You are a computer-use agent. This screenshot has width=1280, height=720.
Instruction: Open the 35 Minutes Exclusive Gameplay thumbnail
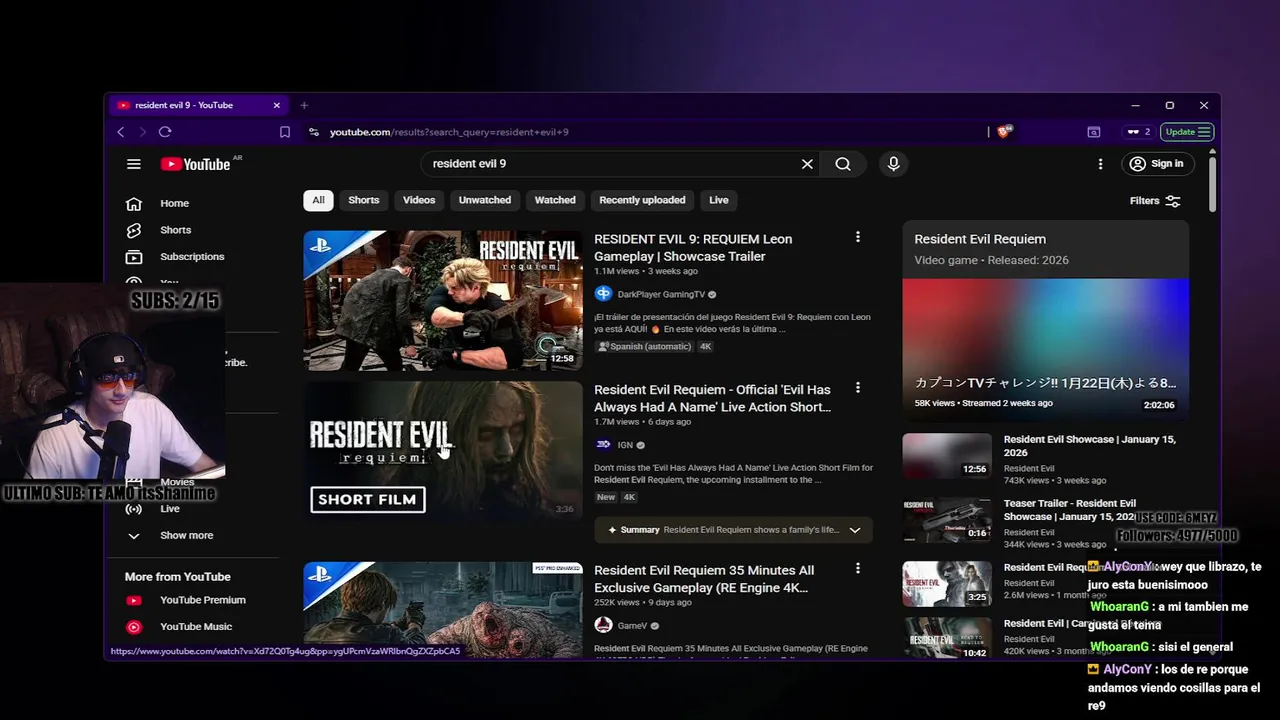443,610
